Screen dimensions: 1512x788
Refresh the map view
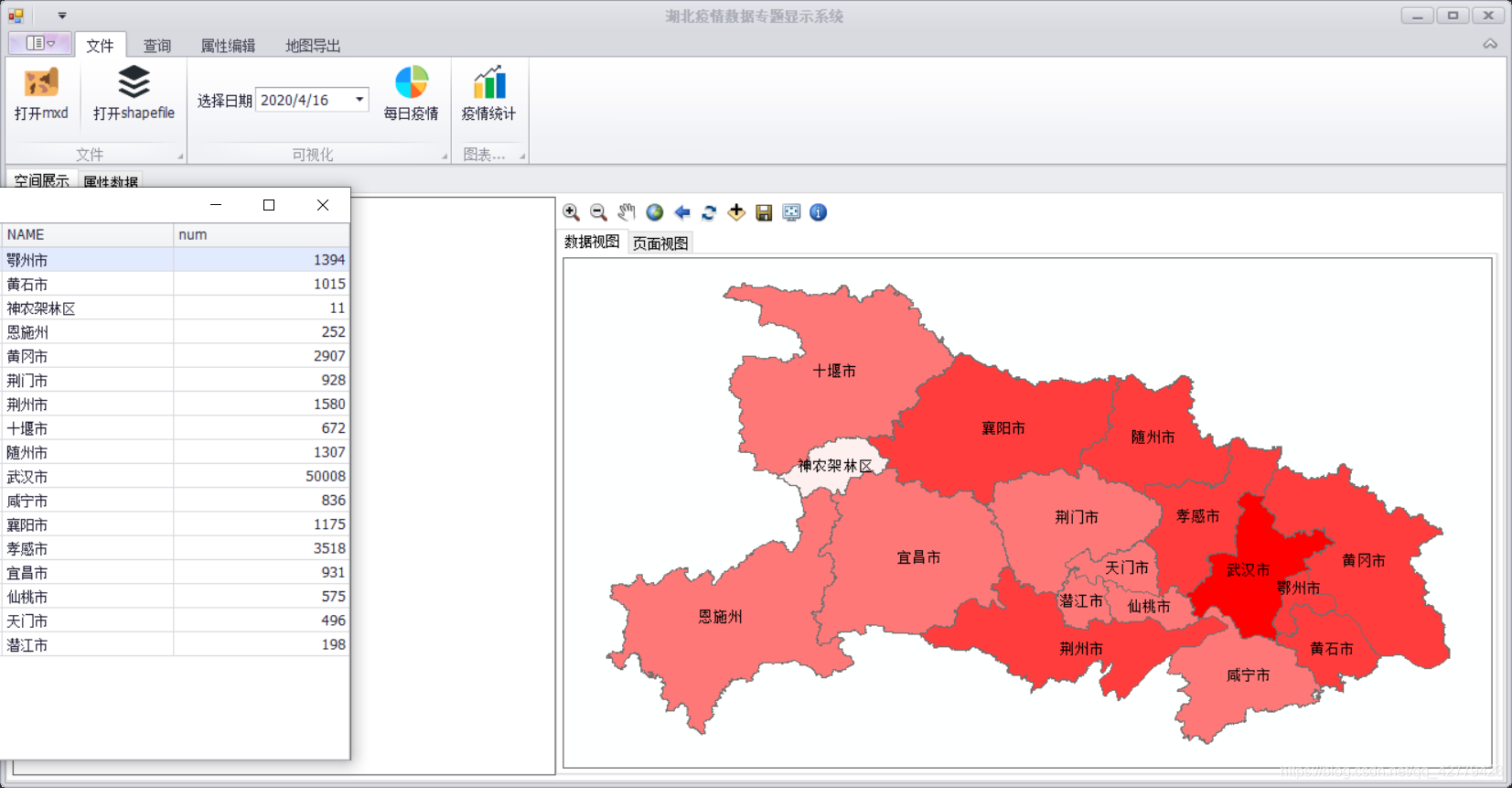pos(709,212)
